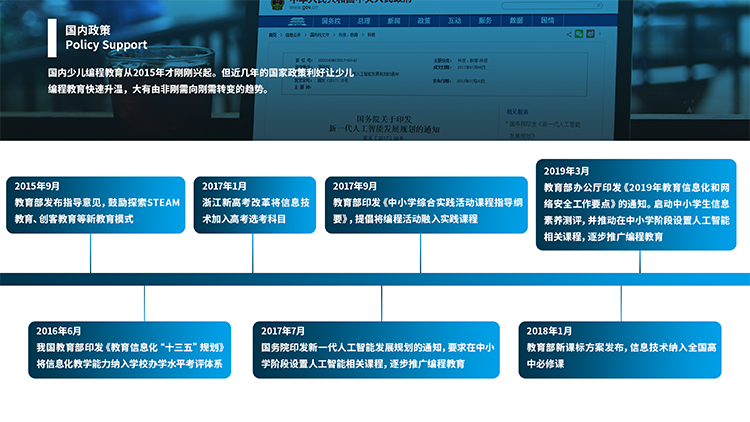
Task: Open the 总理 nav tab
Action: pos(364,21)
